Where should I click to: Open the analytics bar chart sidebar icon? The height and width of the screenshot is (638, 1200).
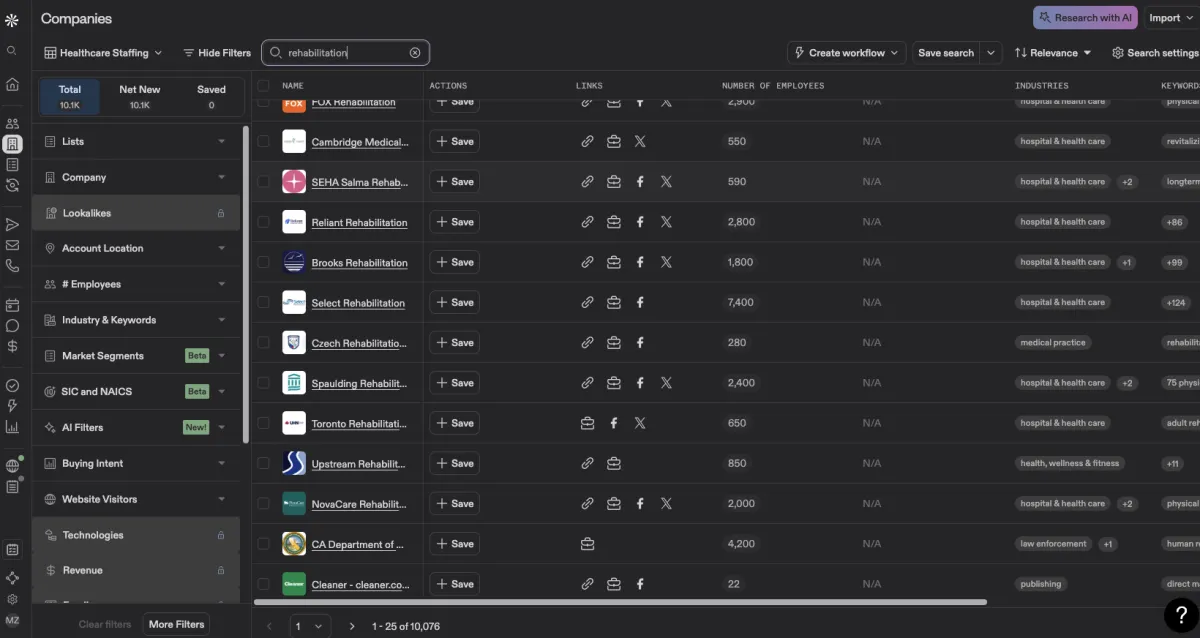12,427
